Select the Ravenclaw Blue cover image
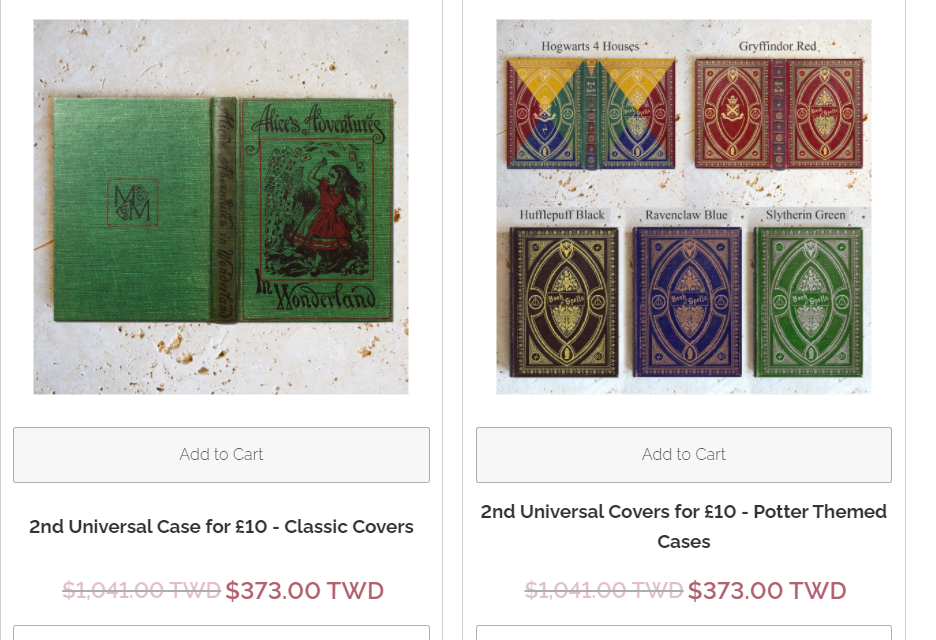Image resolution: width=936 pixels, height=640 pixels. click(x=687, y=302)
